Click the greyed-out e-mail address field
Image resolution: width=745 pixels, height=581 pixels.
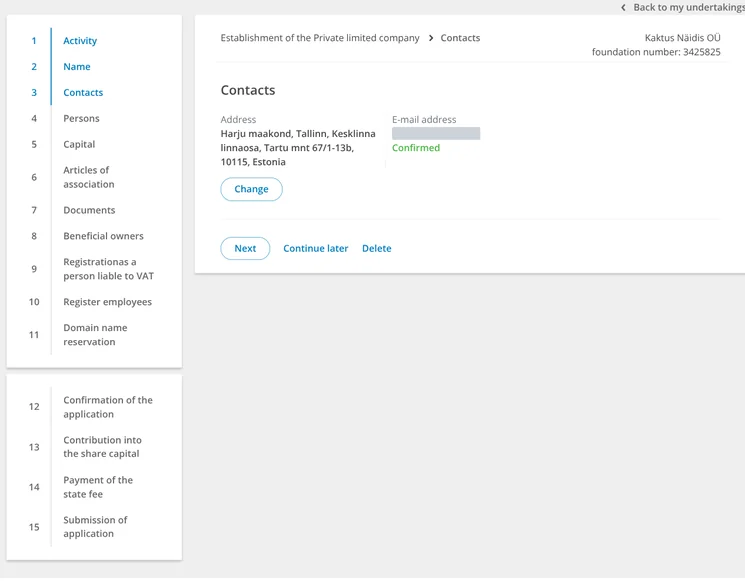point(436,133)
